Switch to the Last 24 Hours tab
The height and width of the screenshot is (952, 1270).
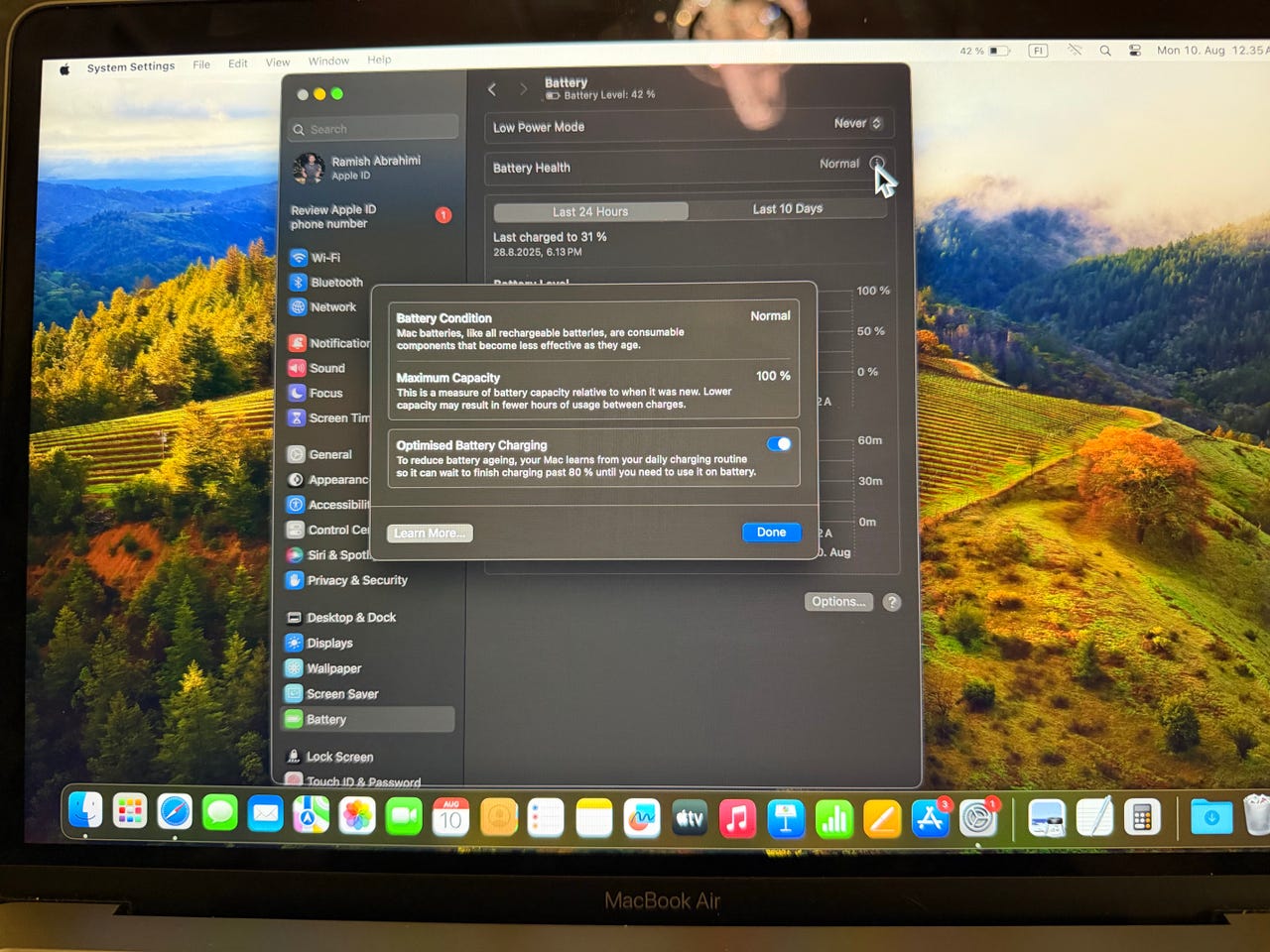590,211
